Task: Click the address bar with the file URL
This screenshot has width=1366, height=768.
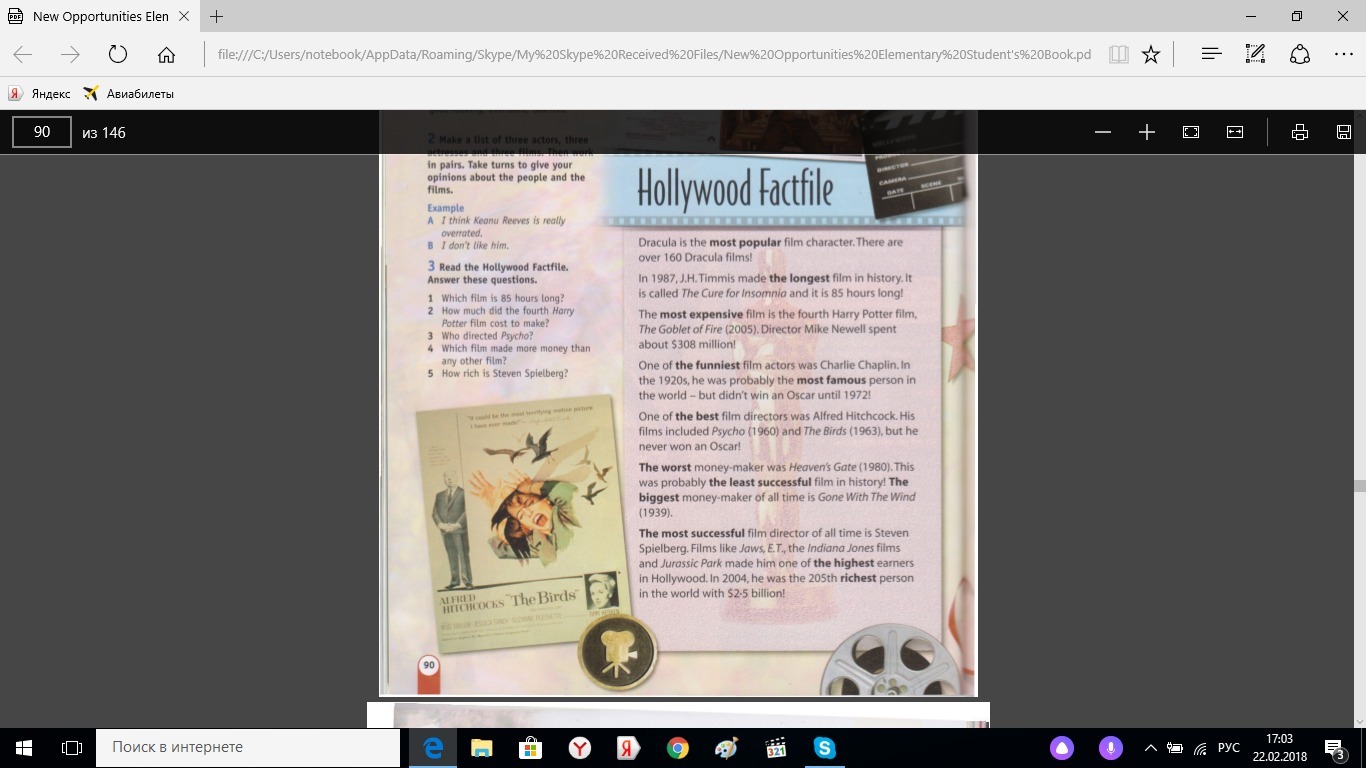Action: click(x=654, y=55)
